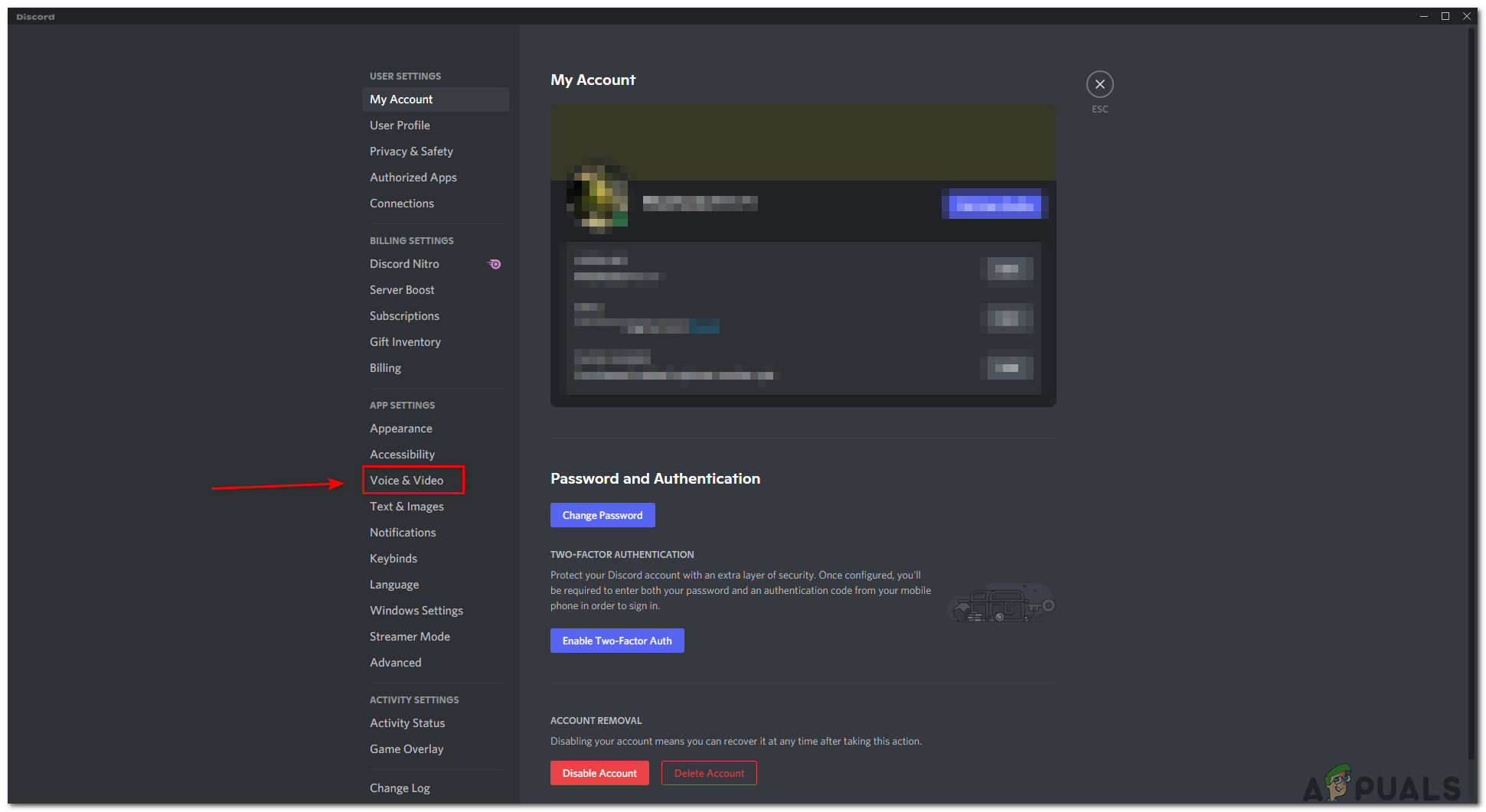Open Accessibility settings
The image size is (1486, 812).
[x=435, y=455]
